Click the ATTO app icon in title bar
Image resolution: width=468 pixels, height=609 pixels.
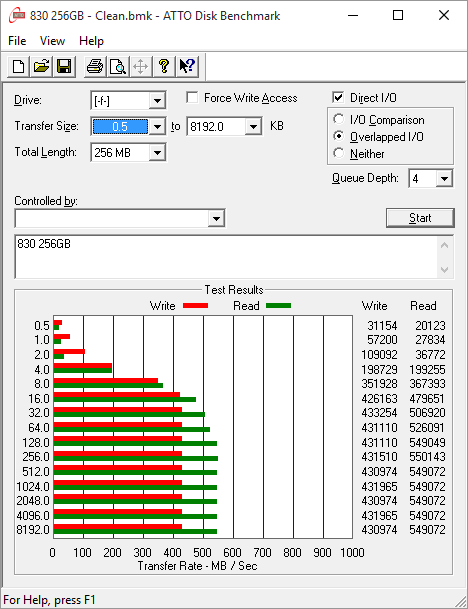click(17, 16)
